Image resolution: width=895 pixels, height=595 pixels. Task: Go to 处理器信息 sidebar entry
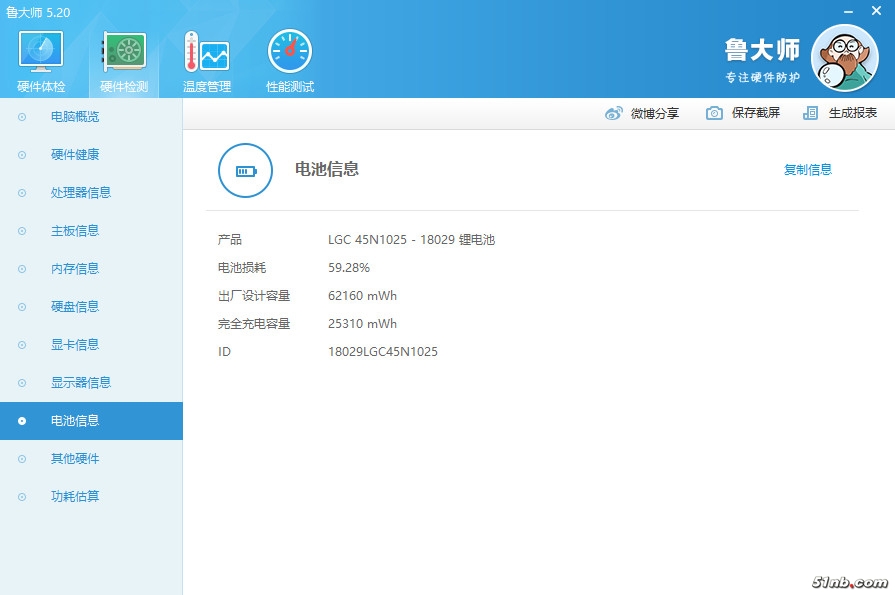click(x=81, y=193)
